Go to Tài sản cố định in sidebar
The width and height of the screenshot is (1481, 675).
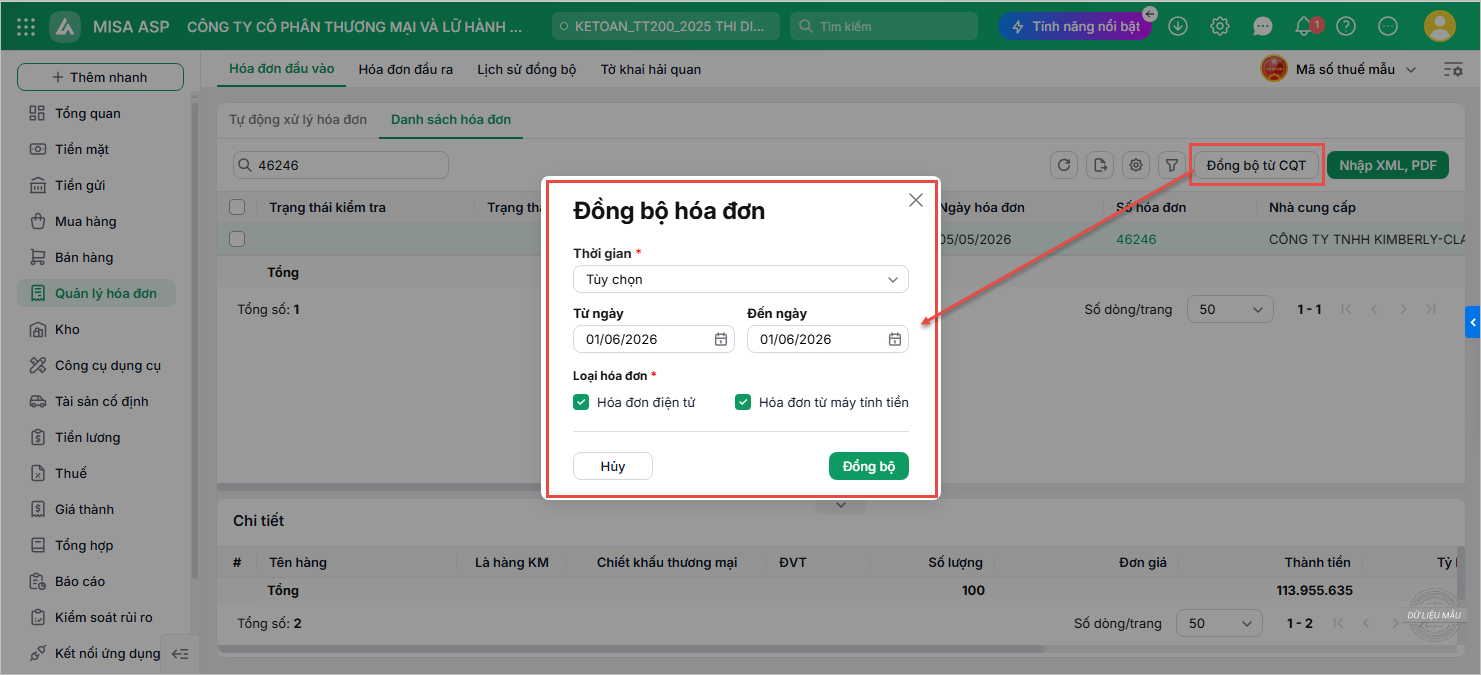(101, 401)
